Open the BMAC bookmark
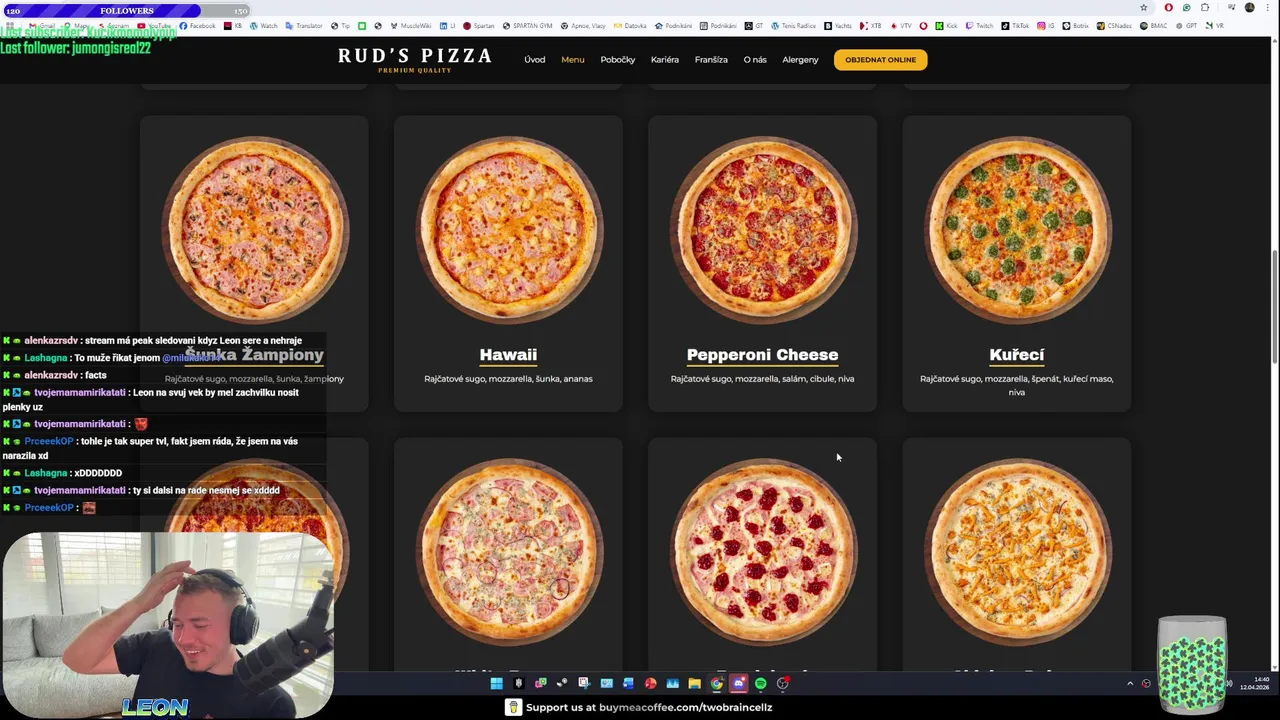Viewport: 1280px width, 720px height. pos(1153,26)
